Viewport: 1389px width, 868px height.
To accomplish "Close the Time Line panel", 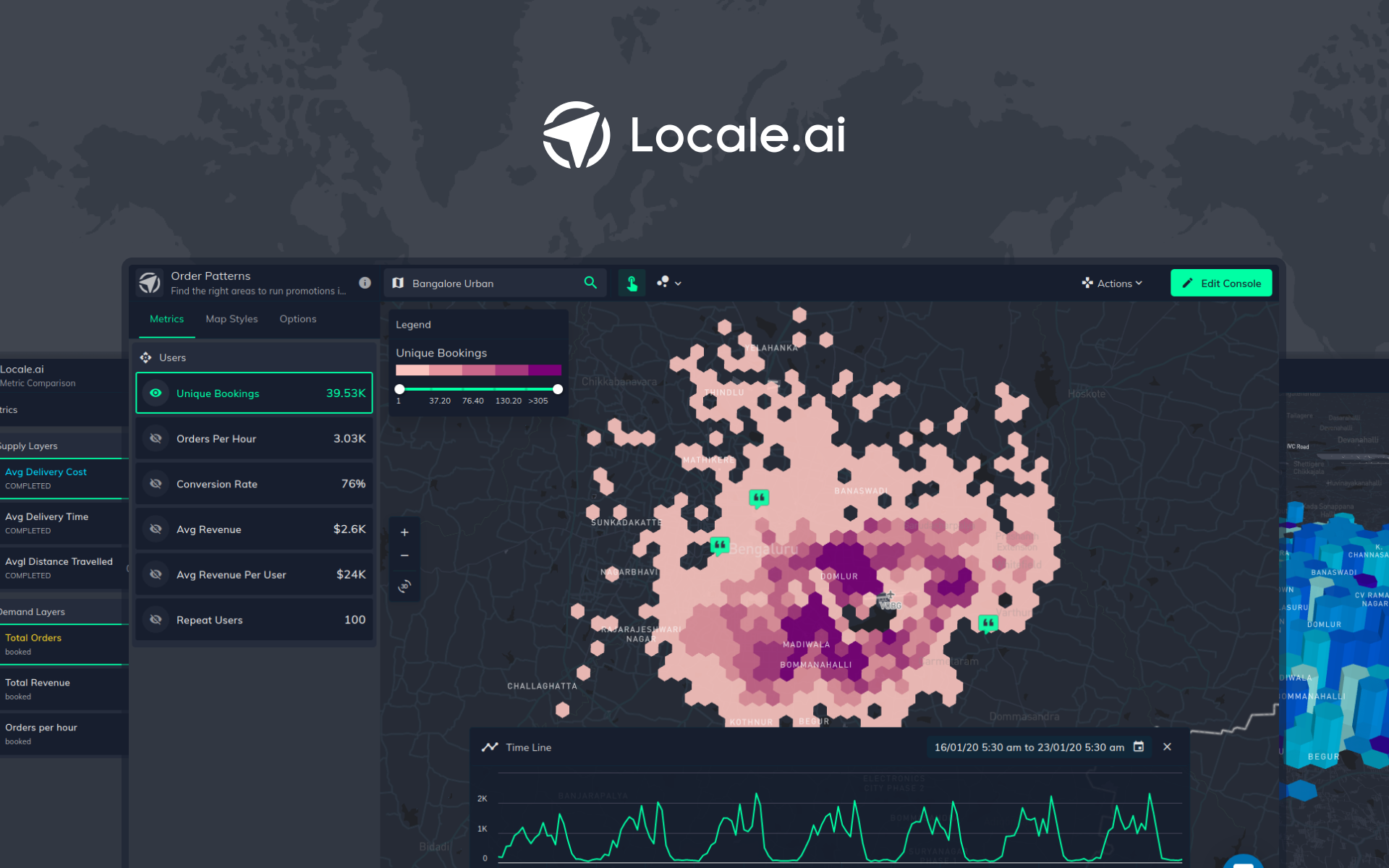I will tap(1167, 746).
